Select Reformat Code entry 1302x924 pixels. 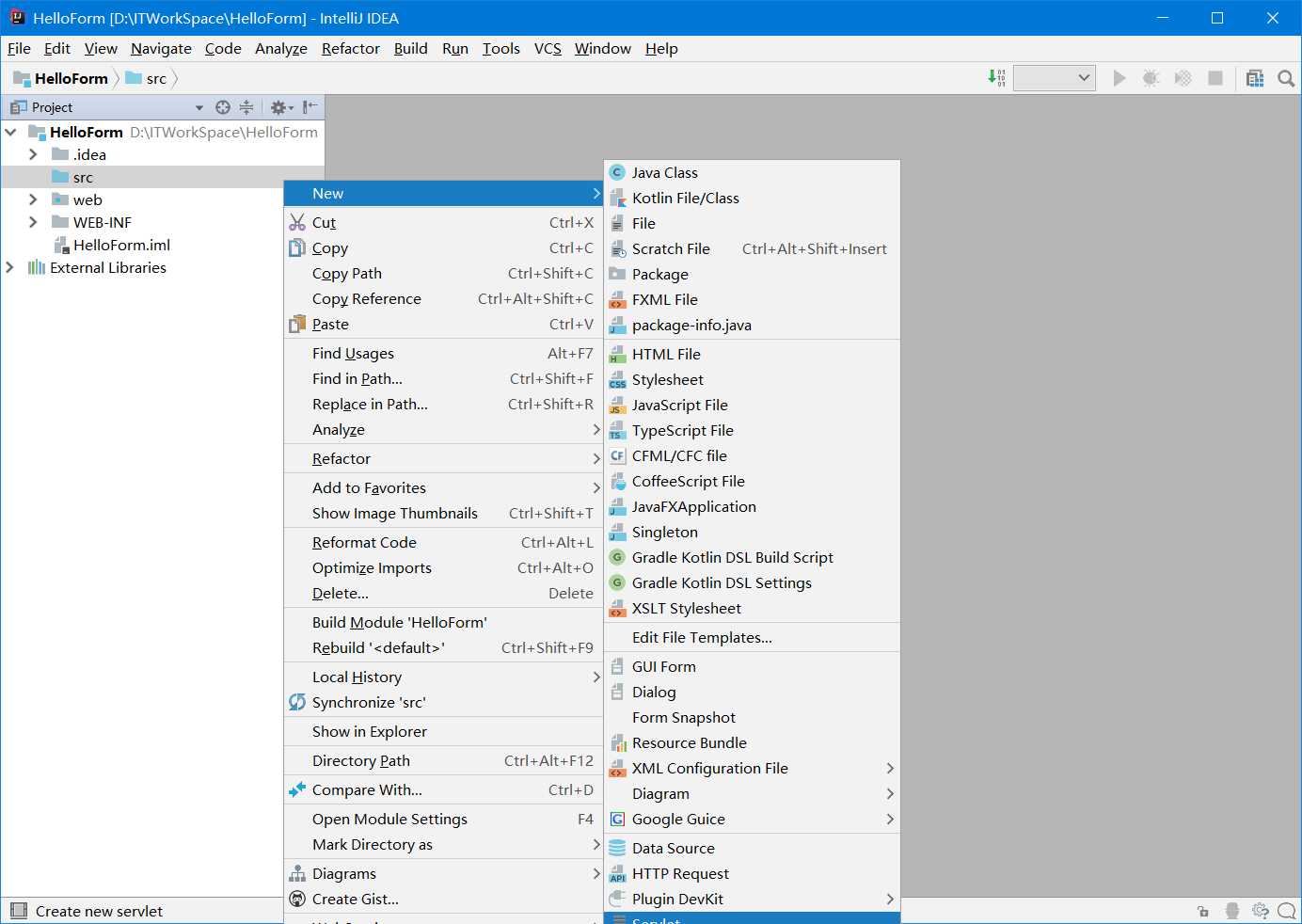[443, 542]
